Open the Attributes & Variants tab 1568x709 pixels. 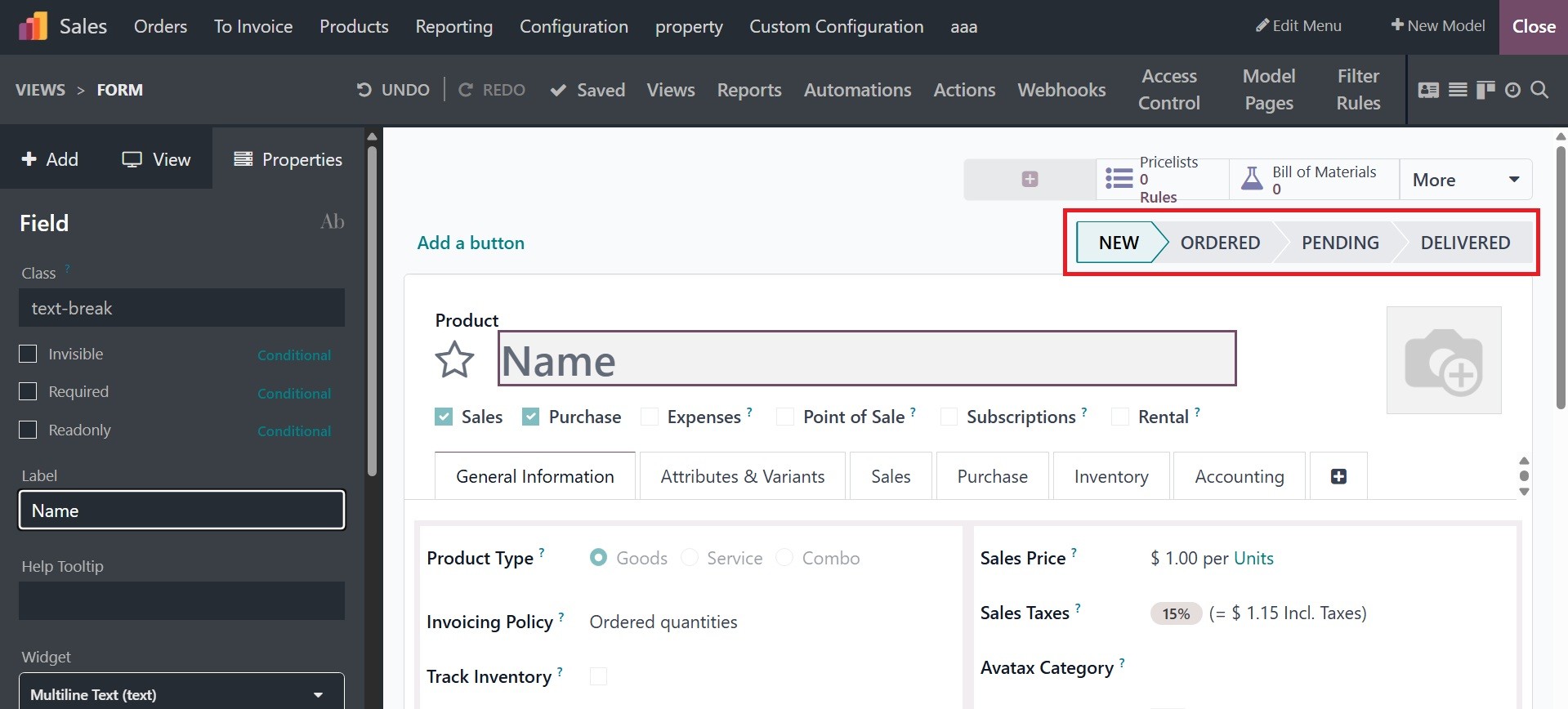743,476
